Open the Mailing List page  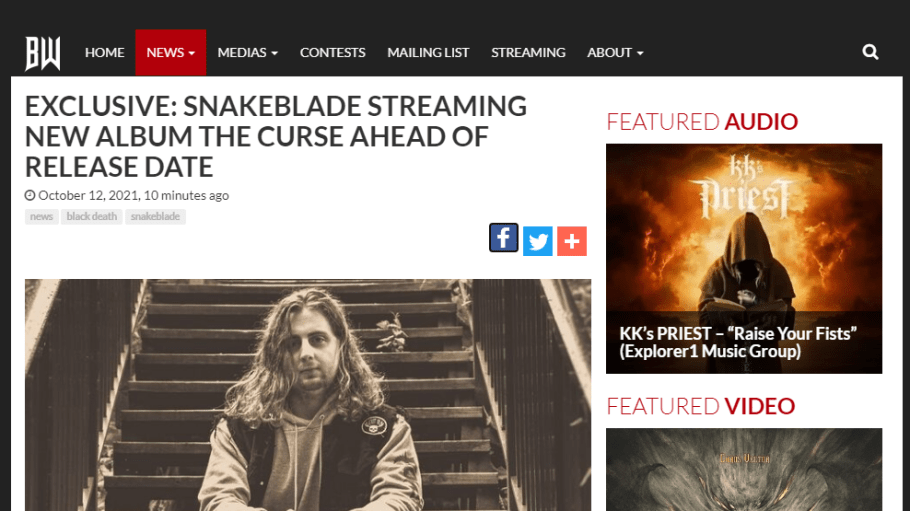428,52
